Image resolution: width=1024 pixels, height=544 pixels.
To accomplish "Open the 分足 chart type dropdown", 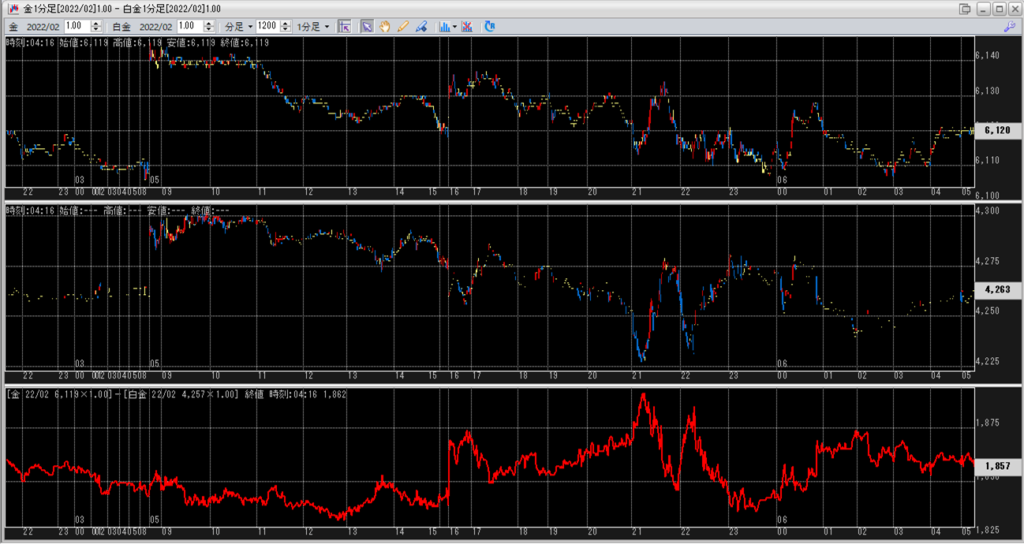I will pos(236,26).
